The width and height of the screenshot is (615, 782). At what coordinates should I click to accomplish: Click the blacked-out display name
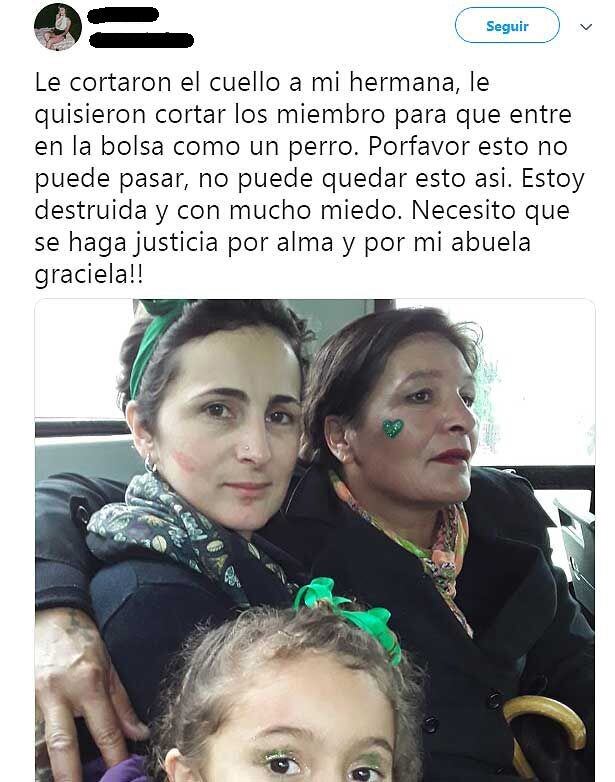123,15
